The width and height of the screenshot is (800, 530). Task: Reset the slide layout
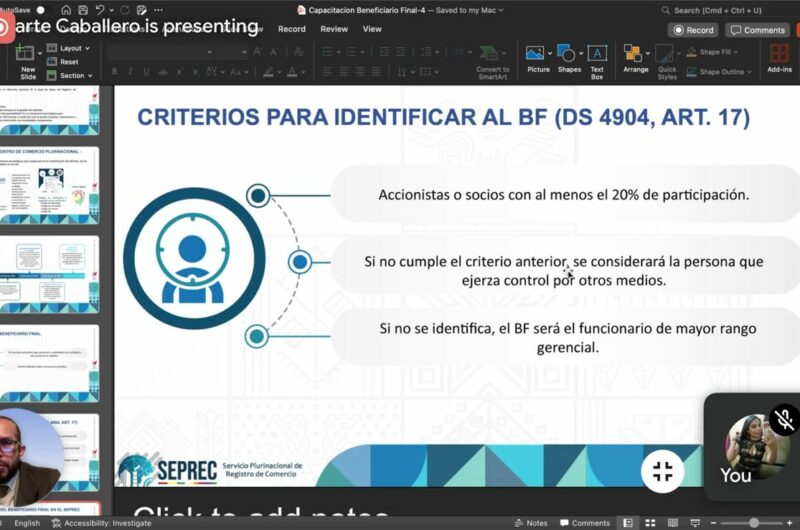pyautogui.click(x=63, y=62)
